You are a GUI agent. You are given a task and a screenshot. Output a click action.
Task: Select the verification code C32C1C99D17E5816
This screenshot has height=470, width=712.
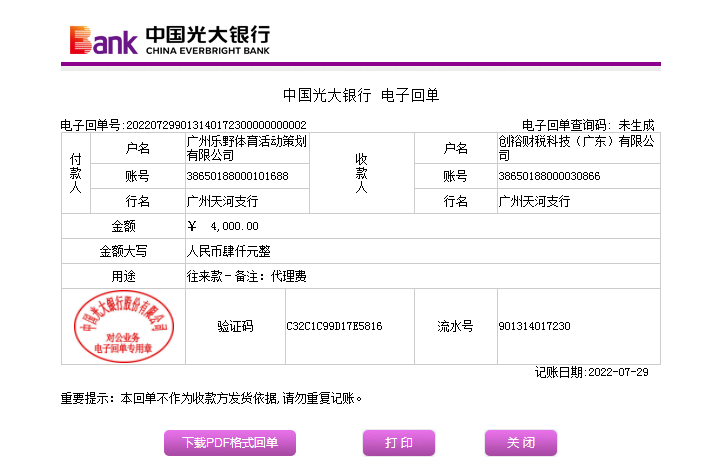coord(334,326)
